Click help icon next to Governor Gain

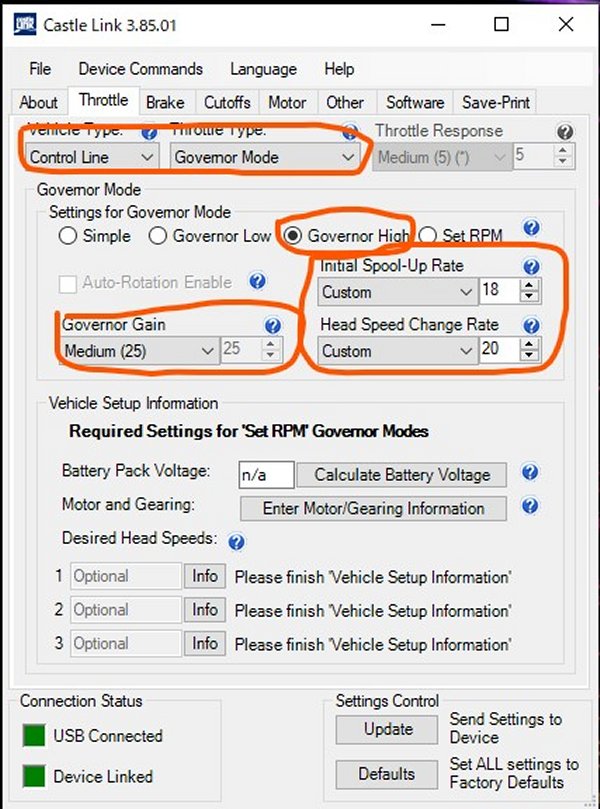click(x=272, y=326)
